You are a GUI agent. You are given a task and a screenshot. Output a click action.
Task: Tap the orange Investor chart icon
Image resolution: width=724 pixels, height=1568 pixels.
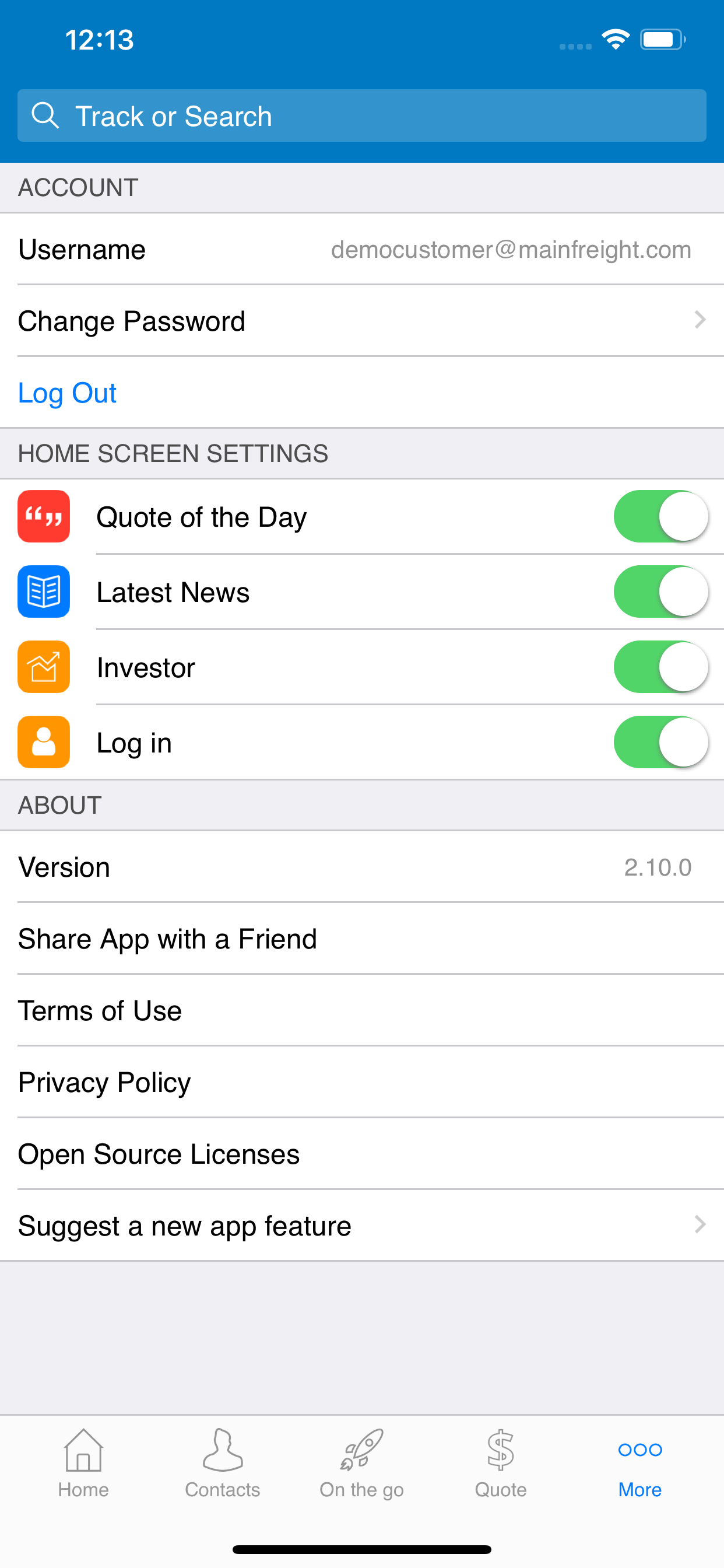pyautogui.click(x=44, y=667)
